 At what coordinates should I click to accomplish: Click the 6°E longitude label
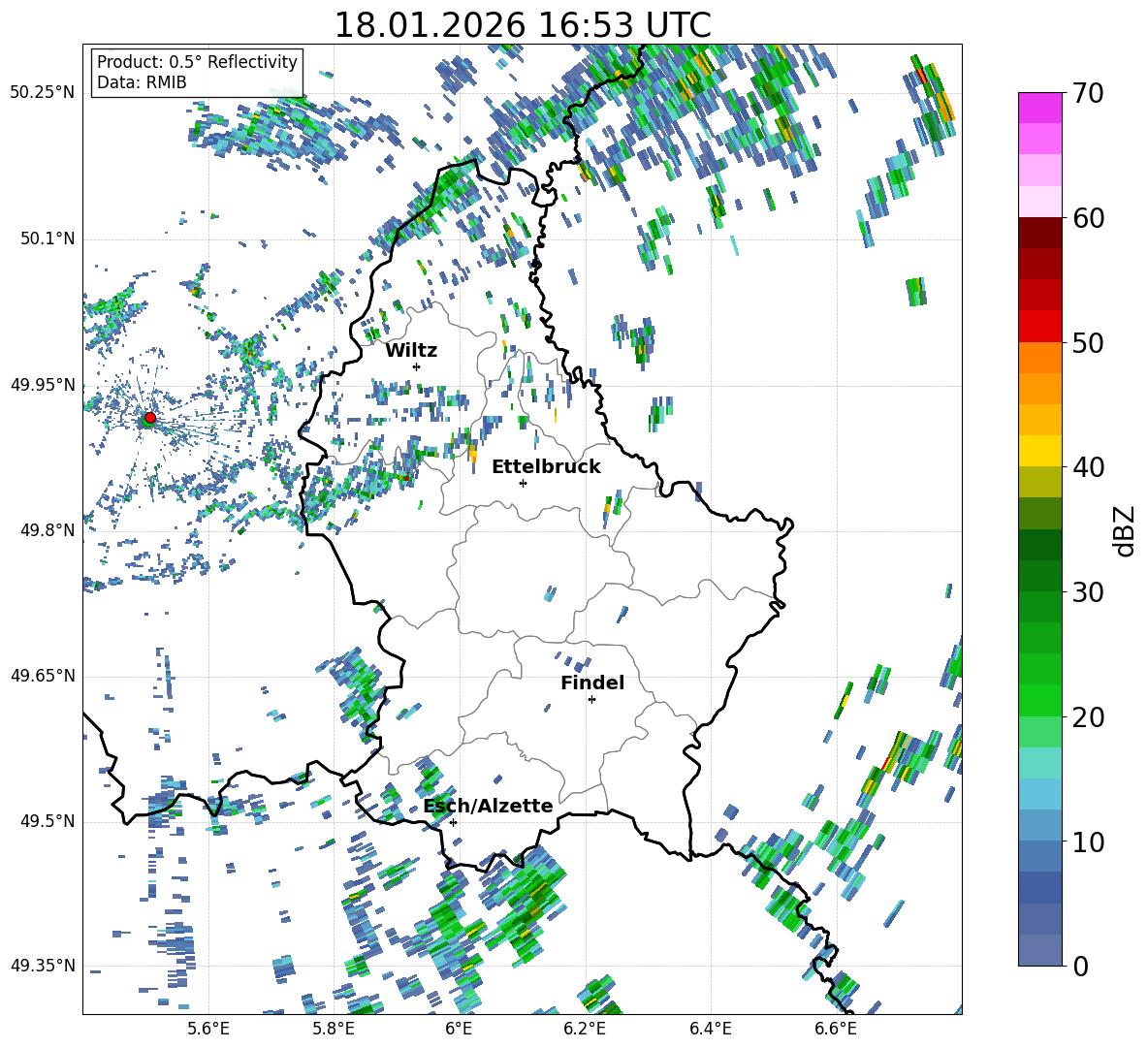(459, 1029)
